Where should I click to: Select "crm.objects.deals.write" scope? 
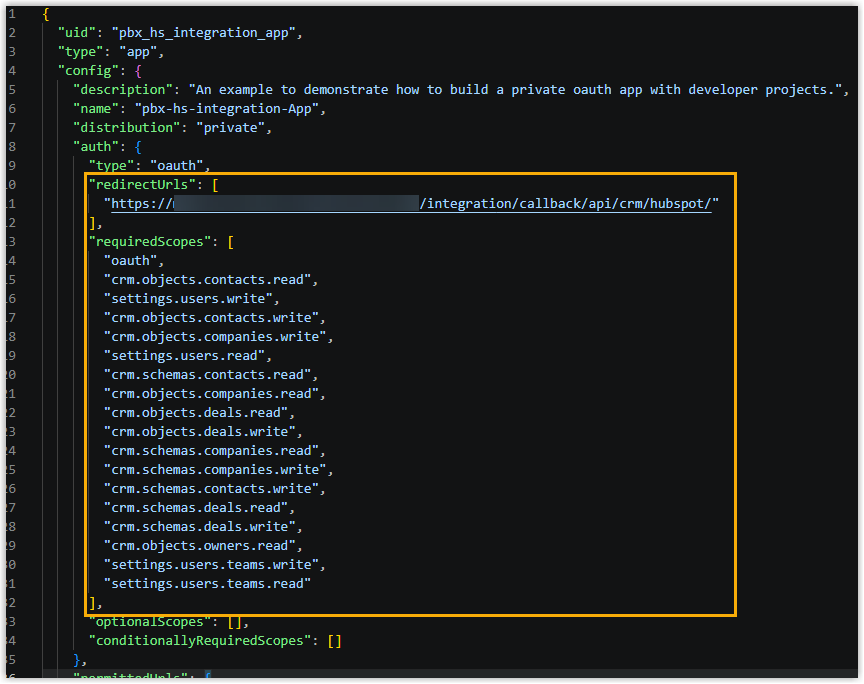coord(200,432)
